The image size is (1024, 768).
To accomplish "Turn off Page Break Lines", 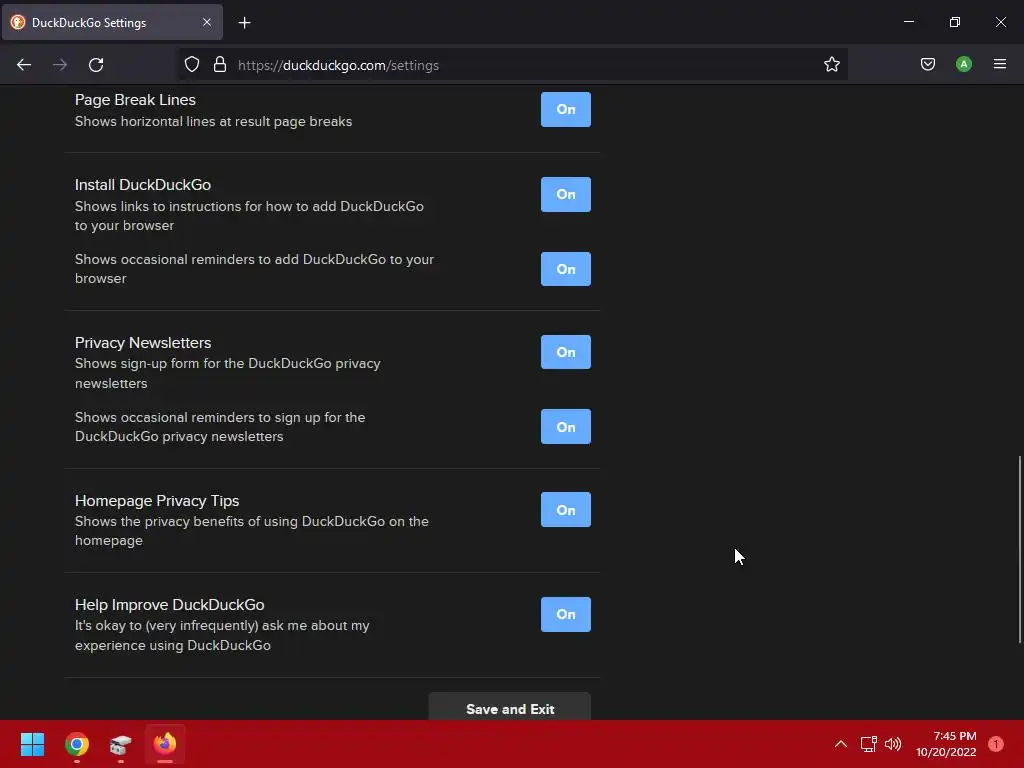I will (x=566, y=109).
